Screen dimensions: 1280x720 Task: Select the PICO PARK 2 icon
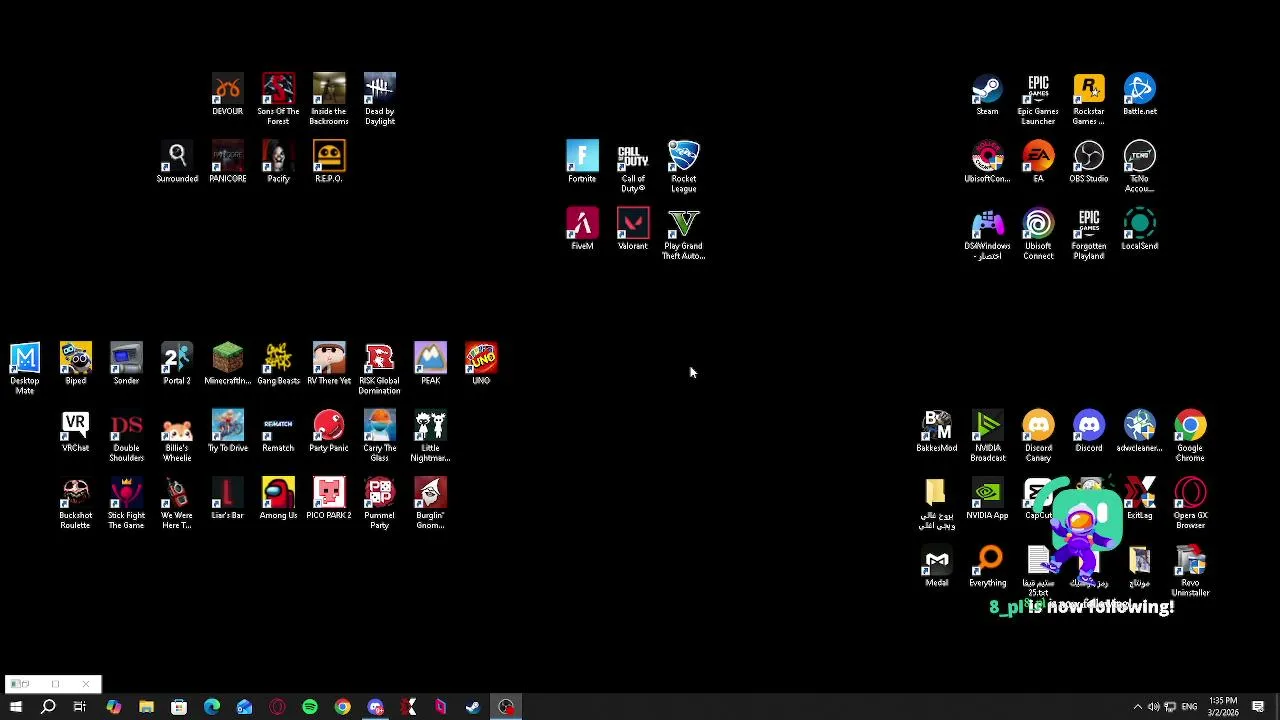tap(329, 499)
